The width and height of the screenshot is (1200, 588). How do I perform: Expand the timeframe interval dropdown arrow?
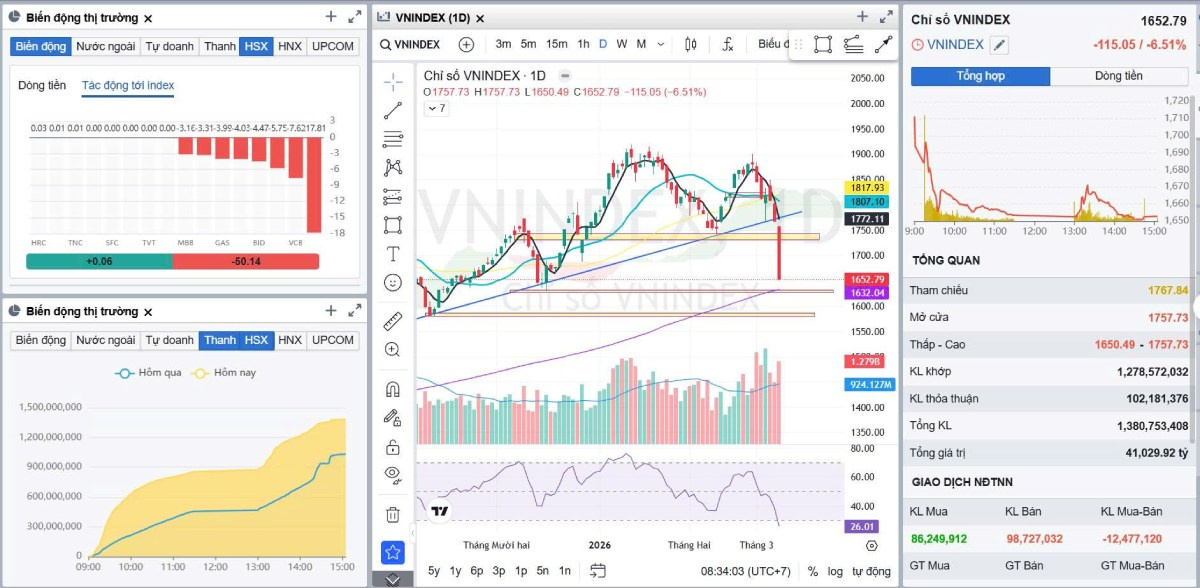tap(659, 44)
